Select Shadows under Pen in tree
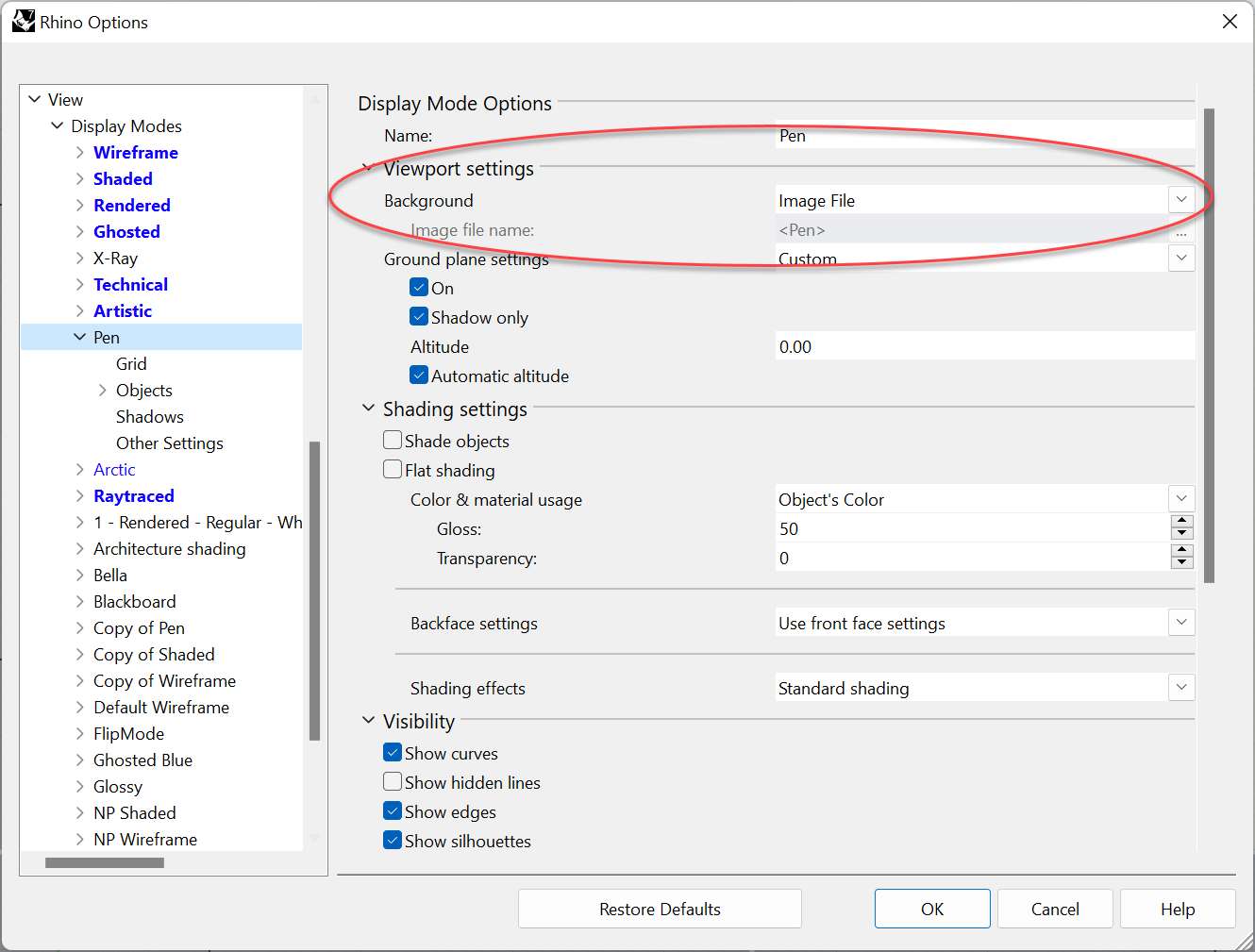The image size is (1255, 952). (149, 416)
